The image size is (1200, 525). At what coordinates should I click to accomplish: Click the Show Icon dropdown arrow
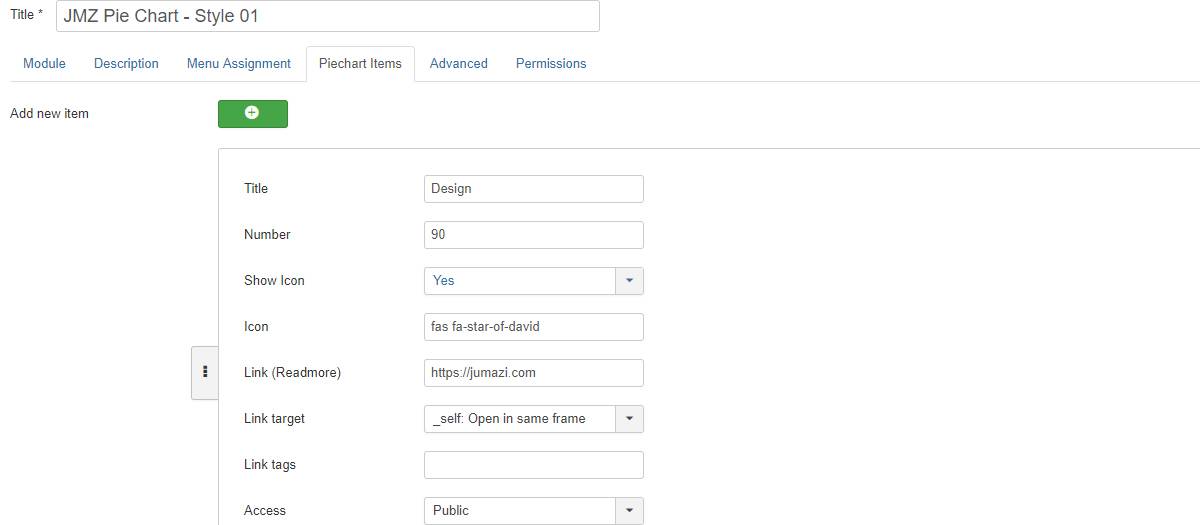click(629, 281)
